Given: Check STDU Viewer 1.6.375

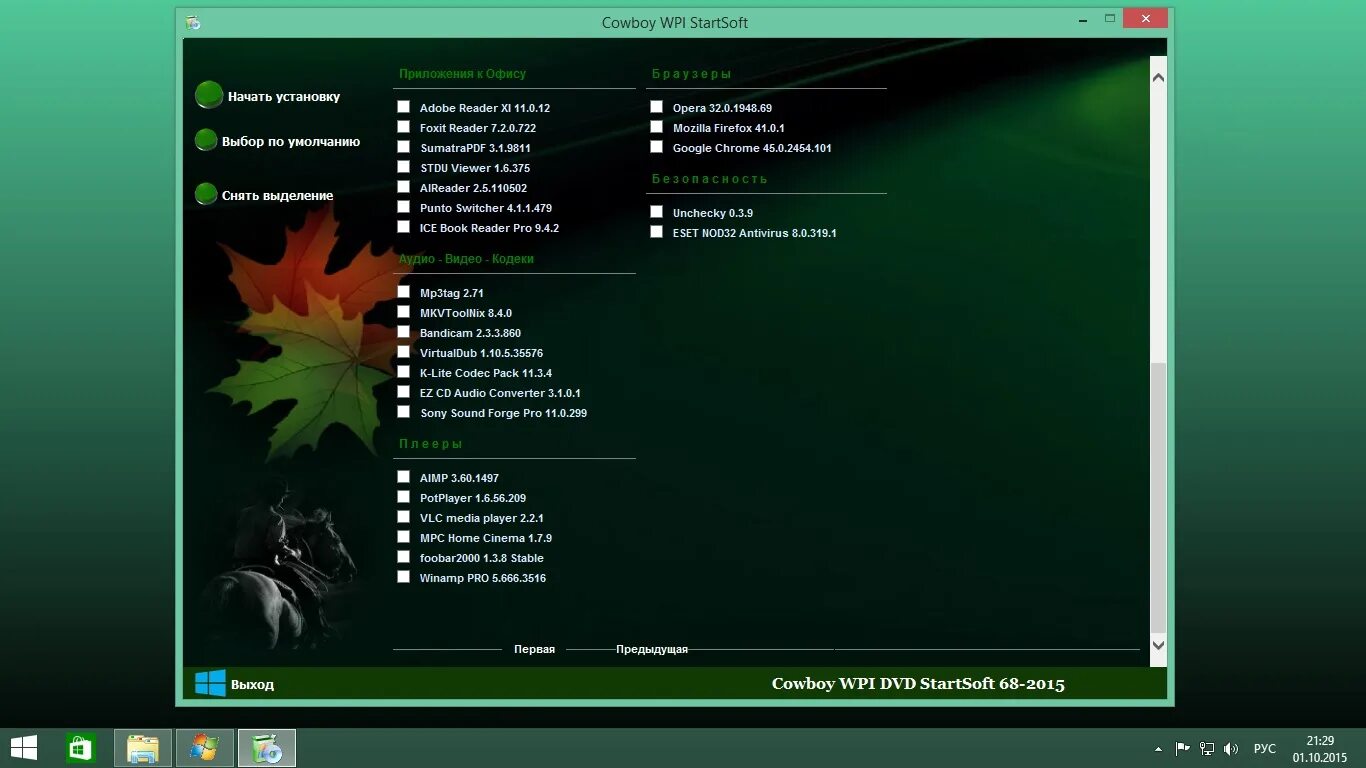Looking at the screenshot, I should 404,167.
